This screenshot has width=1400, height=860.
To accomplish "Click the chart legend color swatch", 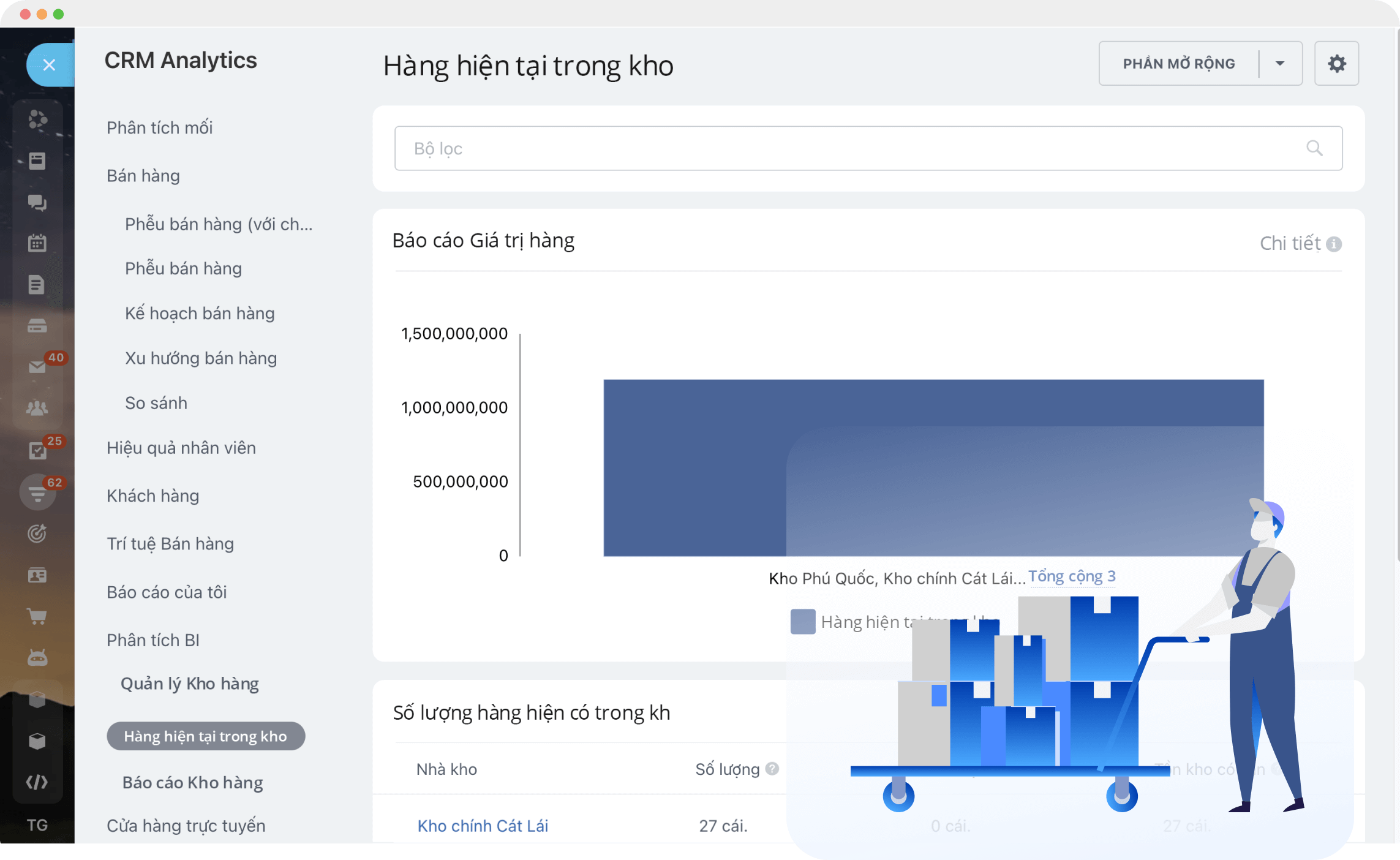I will 802,622.
